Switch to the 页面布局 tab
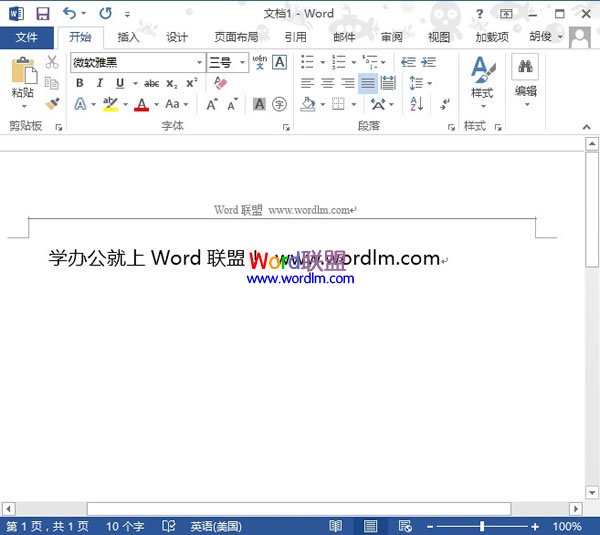The width and height of the screenshot is (600, 535). tap(236, 38)
